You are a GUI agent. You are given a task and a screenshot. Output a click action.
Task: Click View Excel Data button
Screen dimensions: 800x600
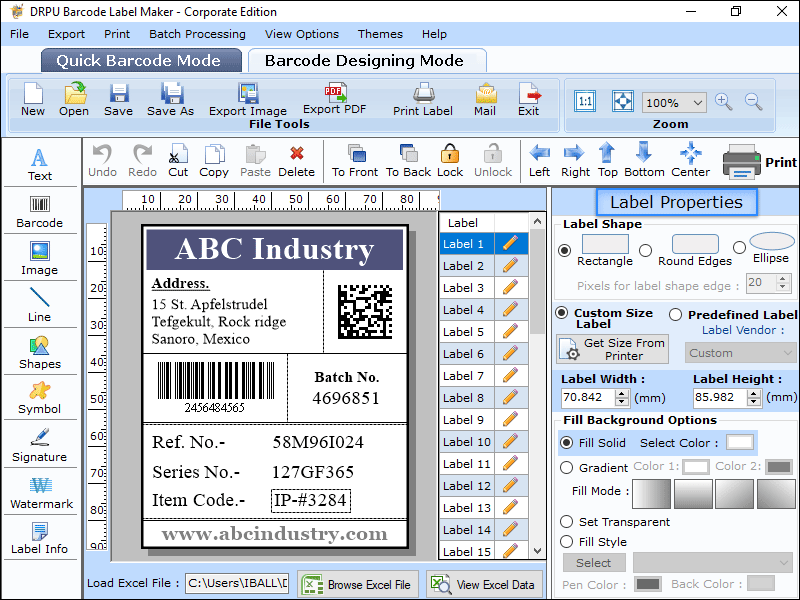[x=484, y=584]
